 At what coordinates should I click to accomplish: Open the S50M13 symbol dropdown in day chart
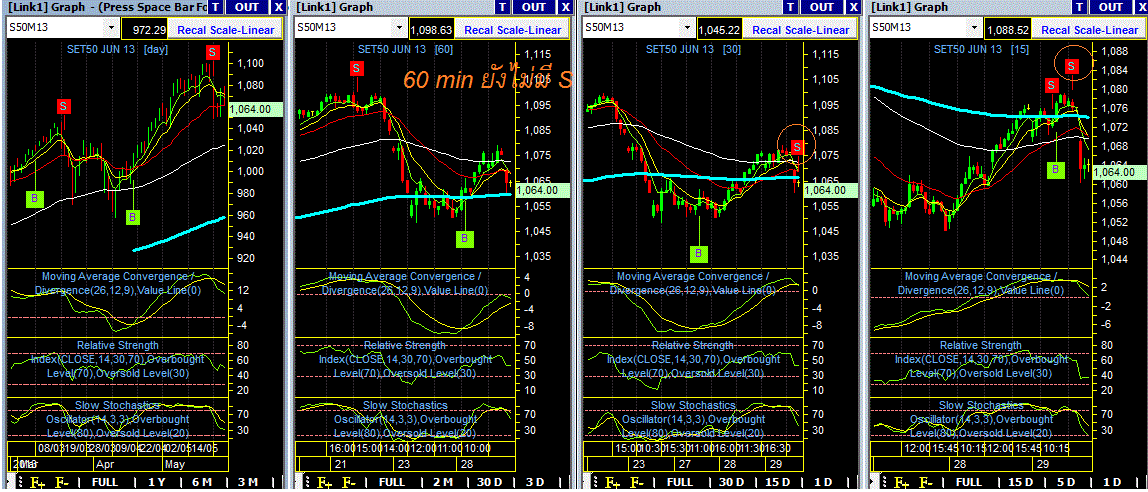pyautogui.click(x=111, y=28)
